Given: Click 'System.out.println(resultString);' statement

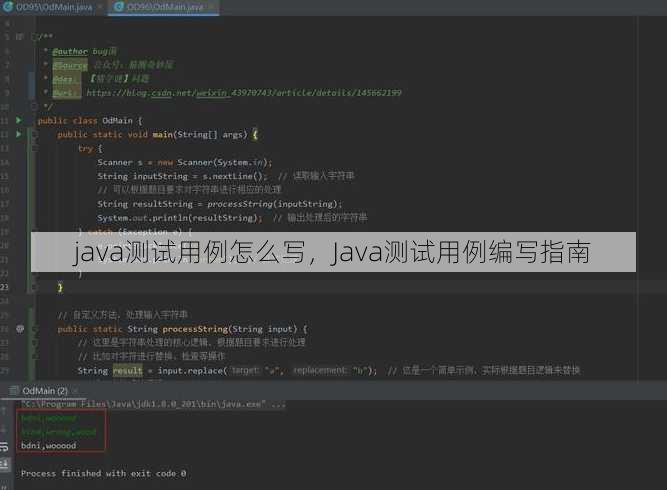Looking at the screenshot, I should pyautogui.click(x=180, y=218).
